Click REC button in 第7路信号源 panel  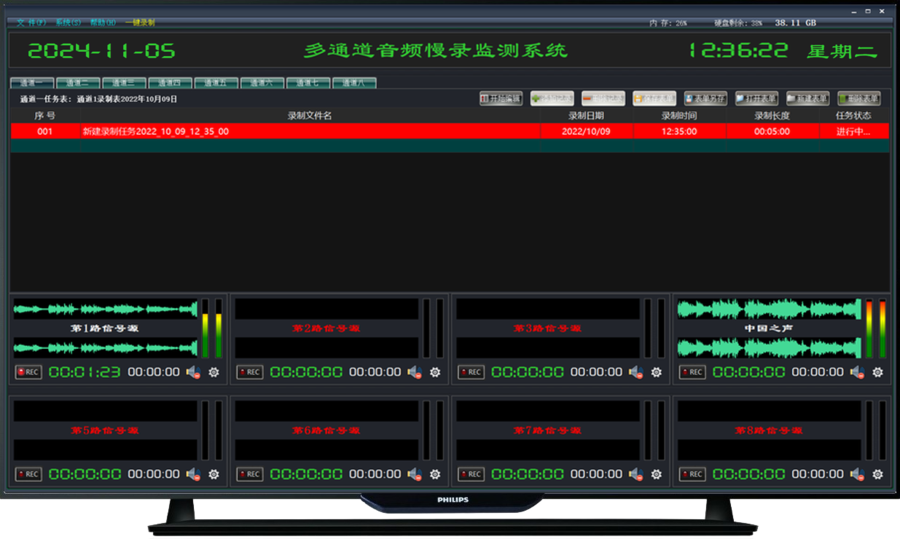[x=470, y=474]
